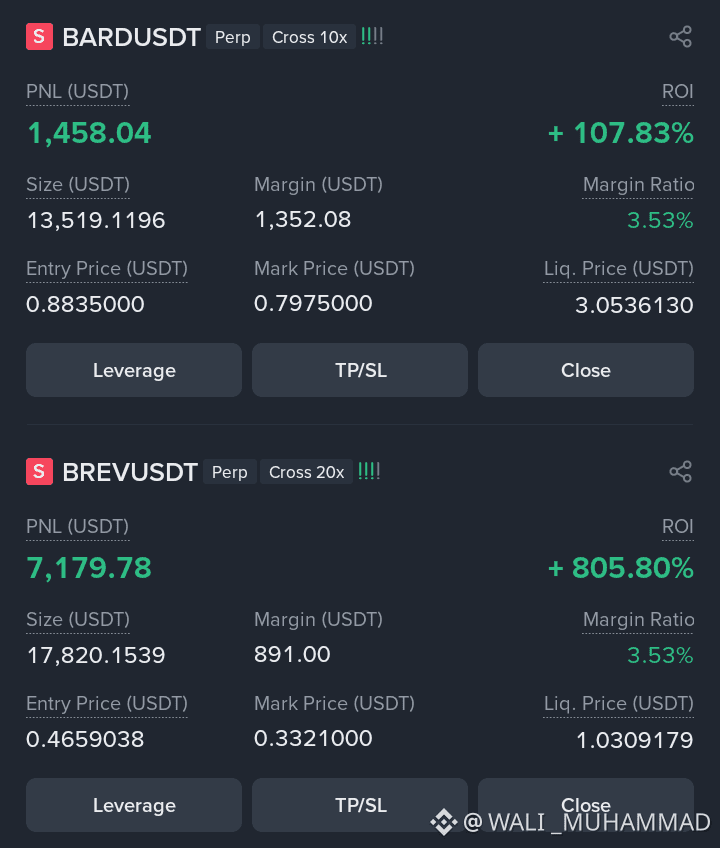Image resolution: width=720 pixels, height=848 pixels.
Task: Tap the Entry Price label above 0.8835000
Action: click(x=107, y=269)
